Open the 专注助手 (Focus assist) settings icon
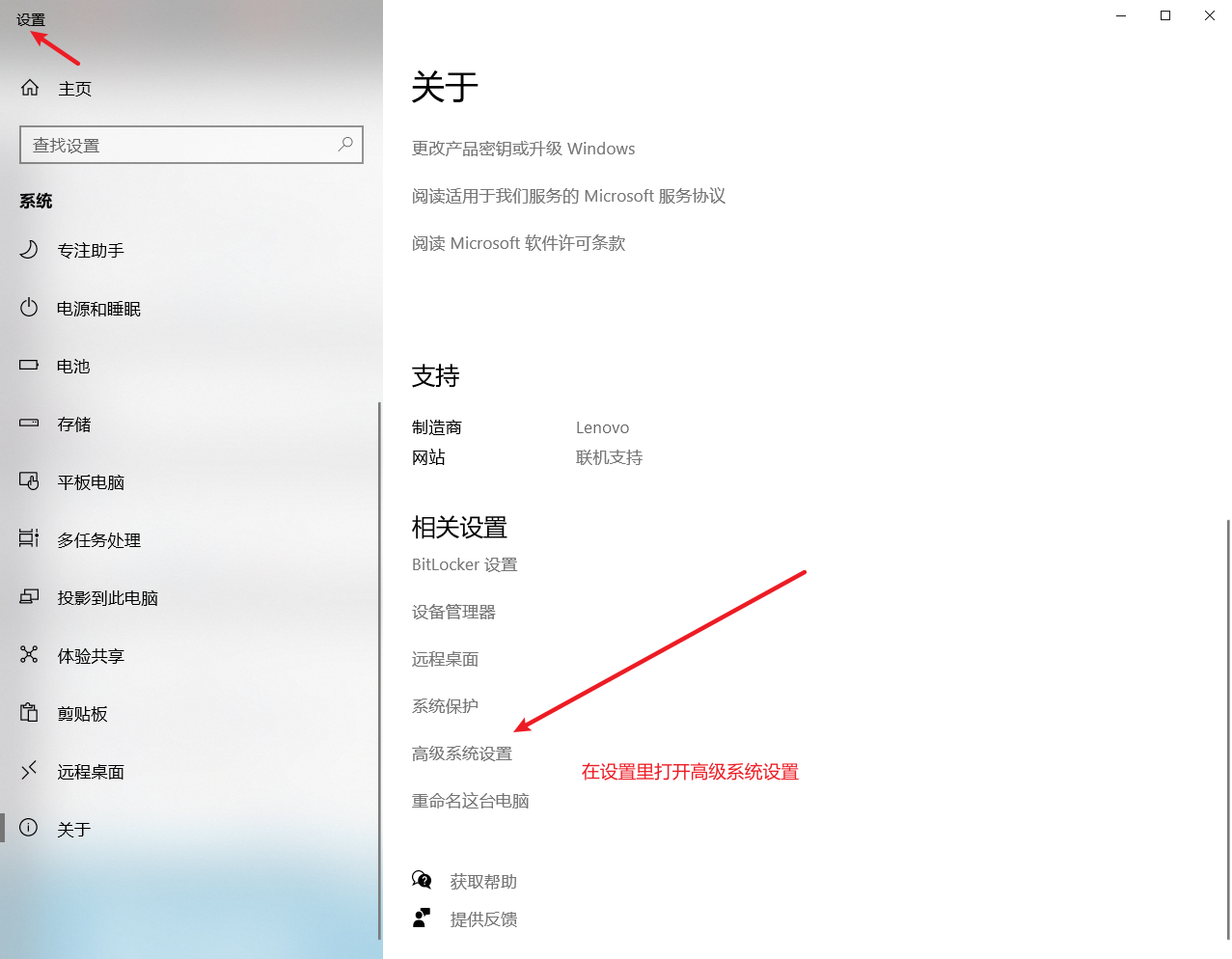The image size is (1232, 959). 30,251
